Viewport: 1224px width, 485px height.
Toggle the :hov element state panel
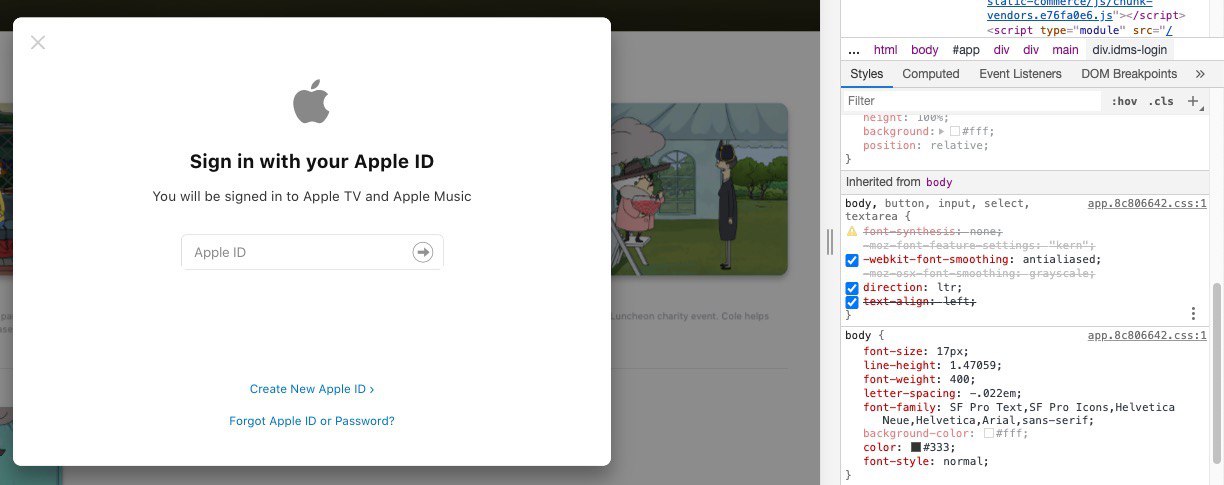click(1124, 101)
